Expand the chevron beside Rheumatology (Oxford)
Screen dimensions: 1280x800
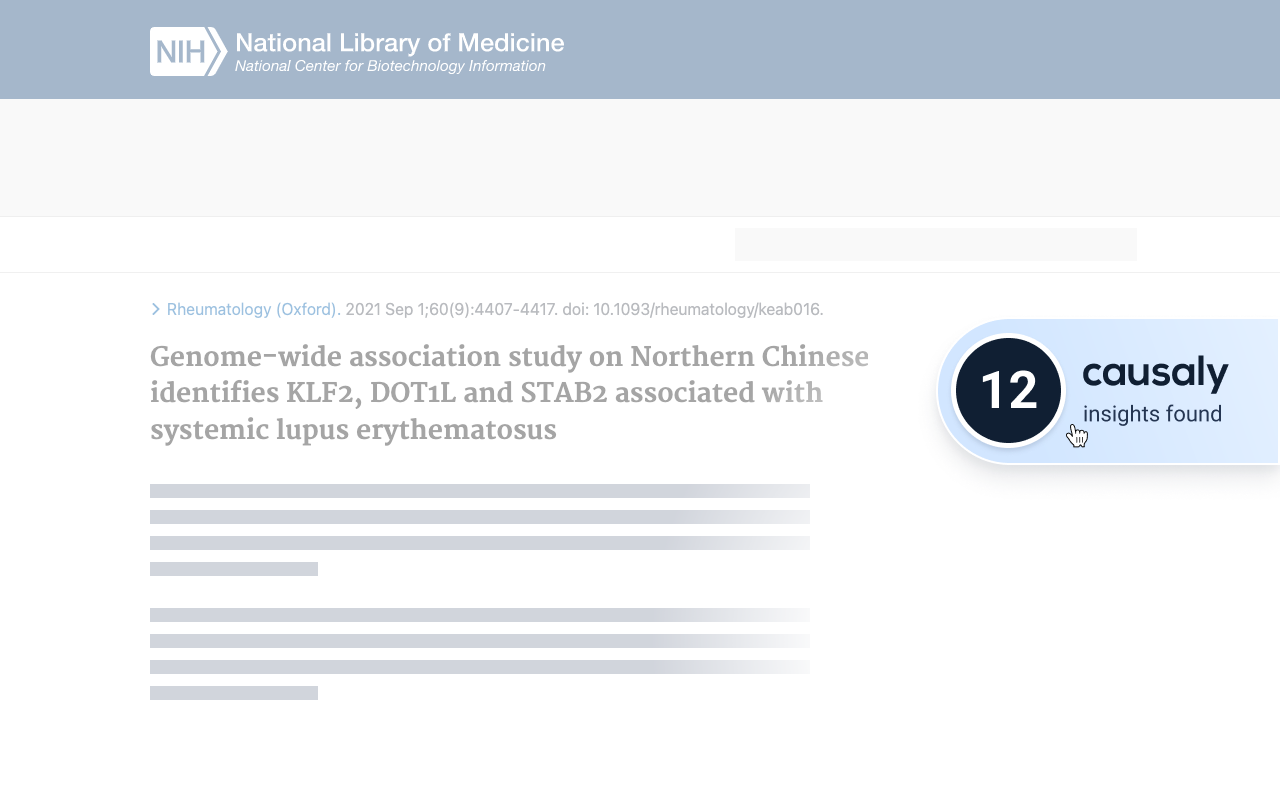[x=156, y=309]
